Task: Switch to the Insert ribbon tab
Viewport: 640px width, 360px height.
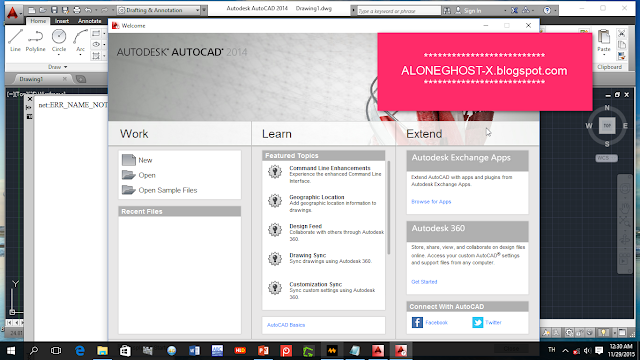Action: [62, 21]
